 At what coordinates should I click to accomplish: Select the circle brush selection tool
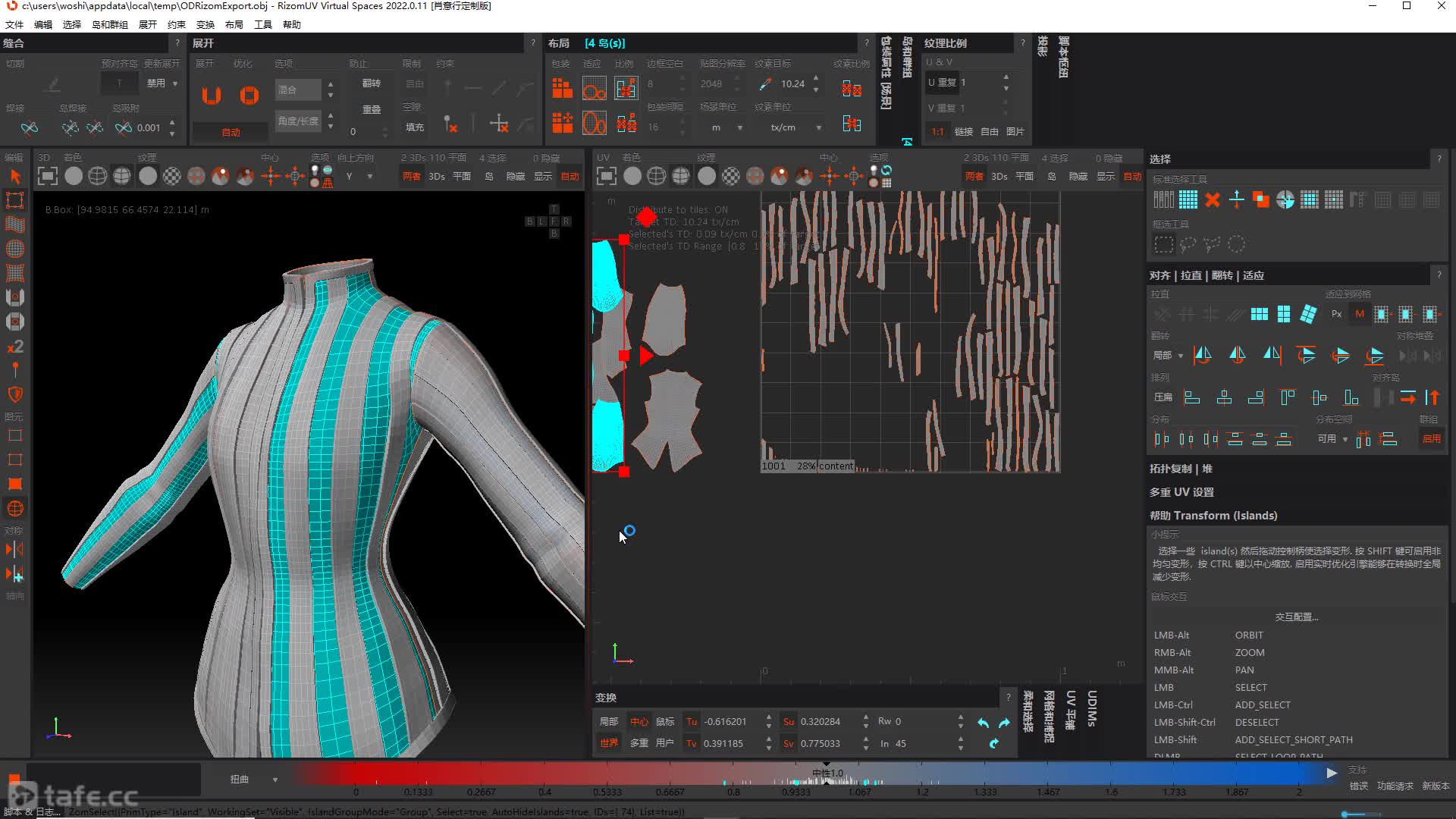[x=1237, y=244]
